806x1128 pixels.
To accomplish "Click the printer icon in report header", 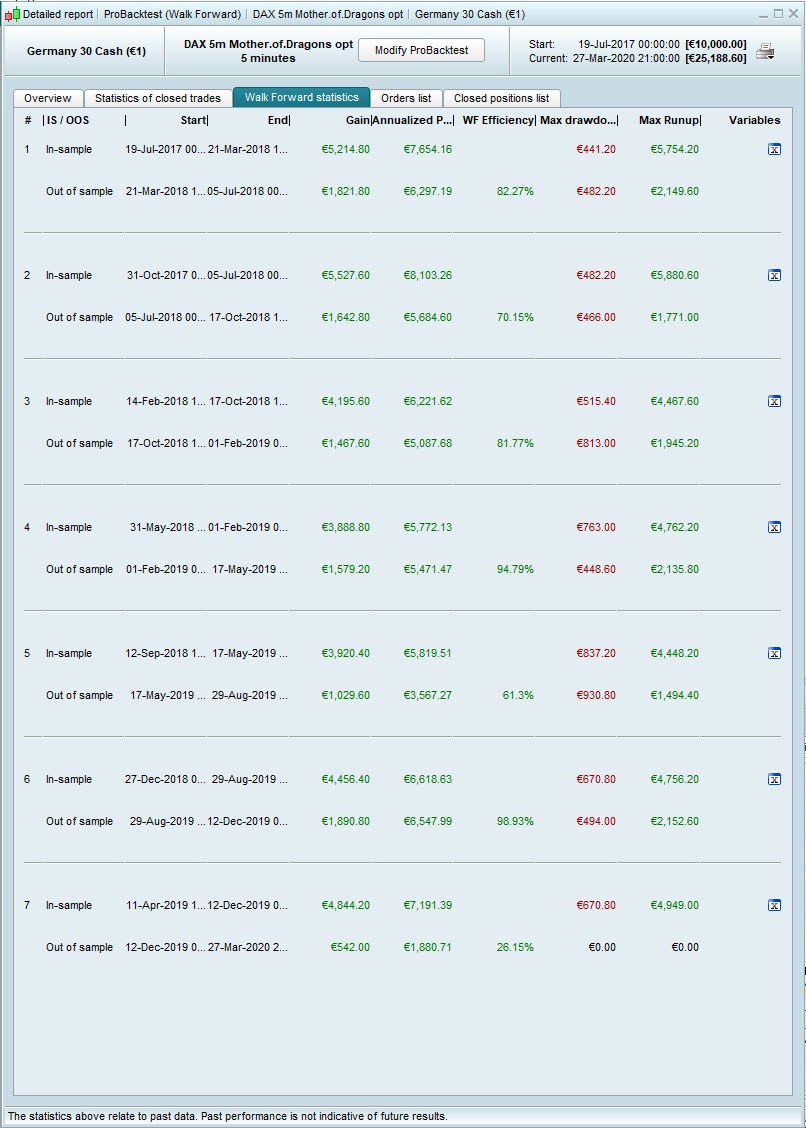I will tap(765, 51).
